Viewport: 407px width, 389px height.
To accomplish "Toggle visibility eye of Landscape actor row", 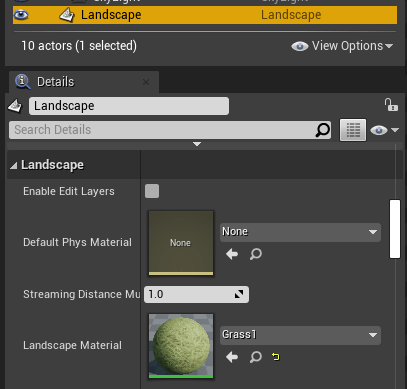I will point(21,15).
